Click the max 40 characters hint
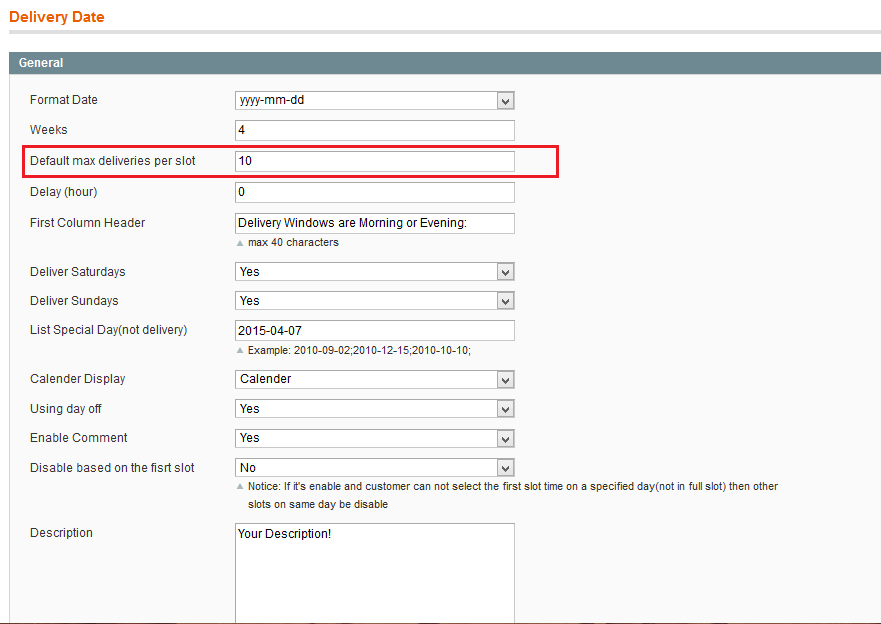 [293, 243]
